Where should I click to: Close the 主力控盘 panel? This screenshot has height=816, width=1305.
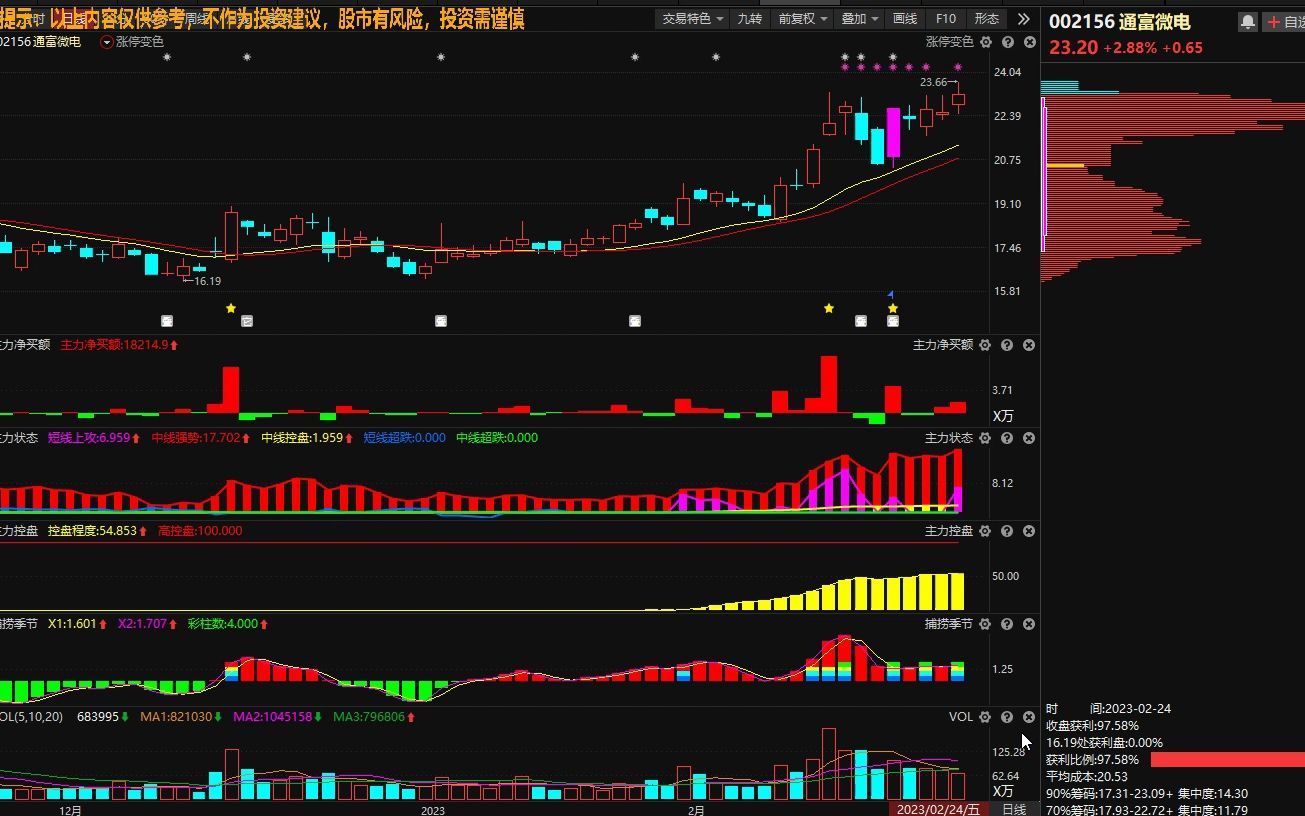coord(1029,531)
